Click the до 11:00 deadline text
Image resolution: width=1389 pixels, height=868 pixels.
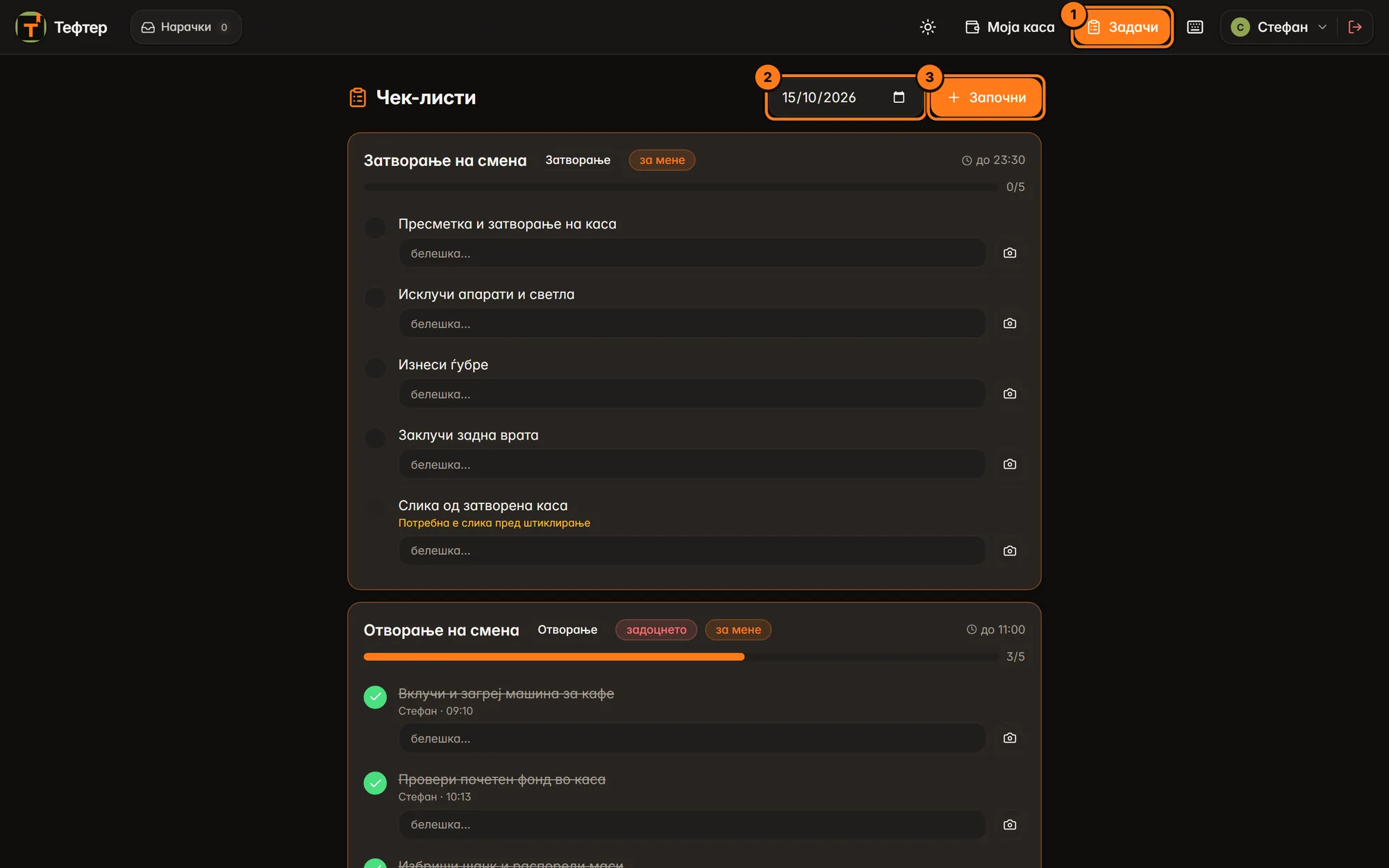pyautogui.click(x=996, y=630)
